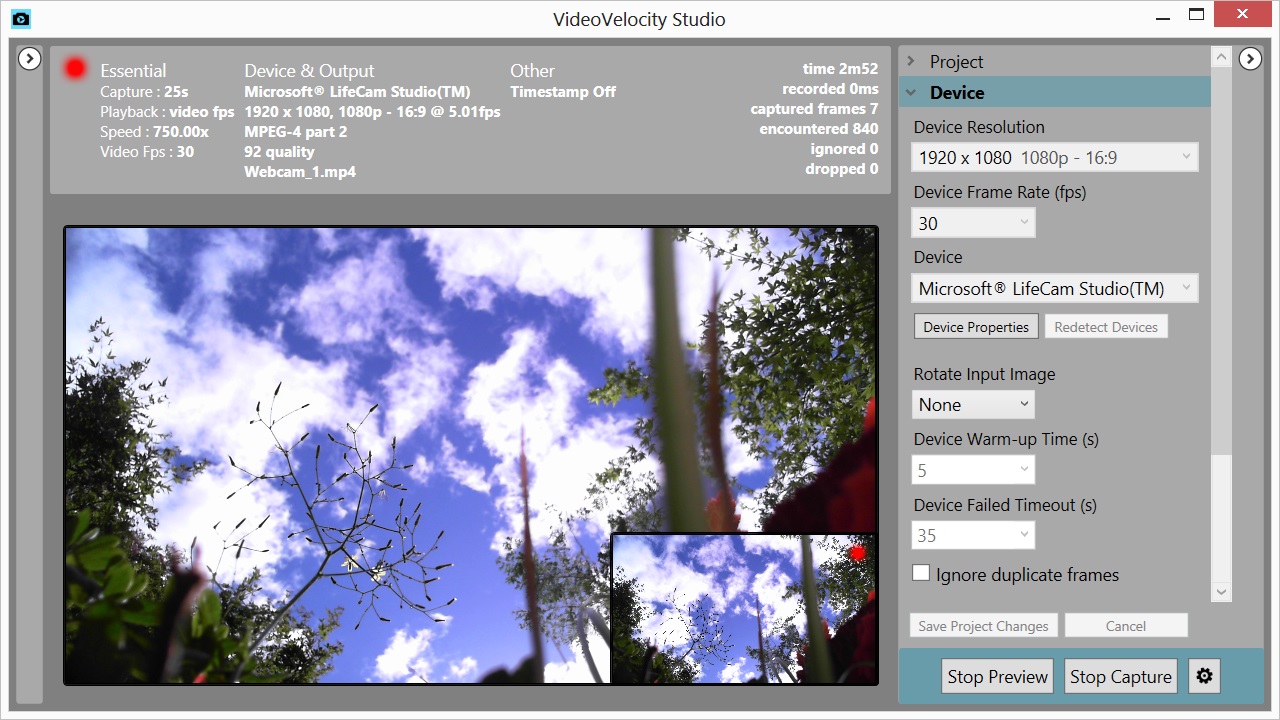Image resolution: width=1280 pixels, height=720 pixels.
Task: Open the Device Failed Timeout dropdown
Action: pyautogui.click(x=973, y=535)
